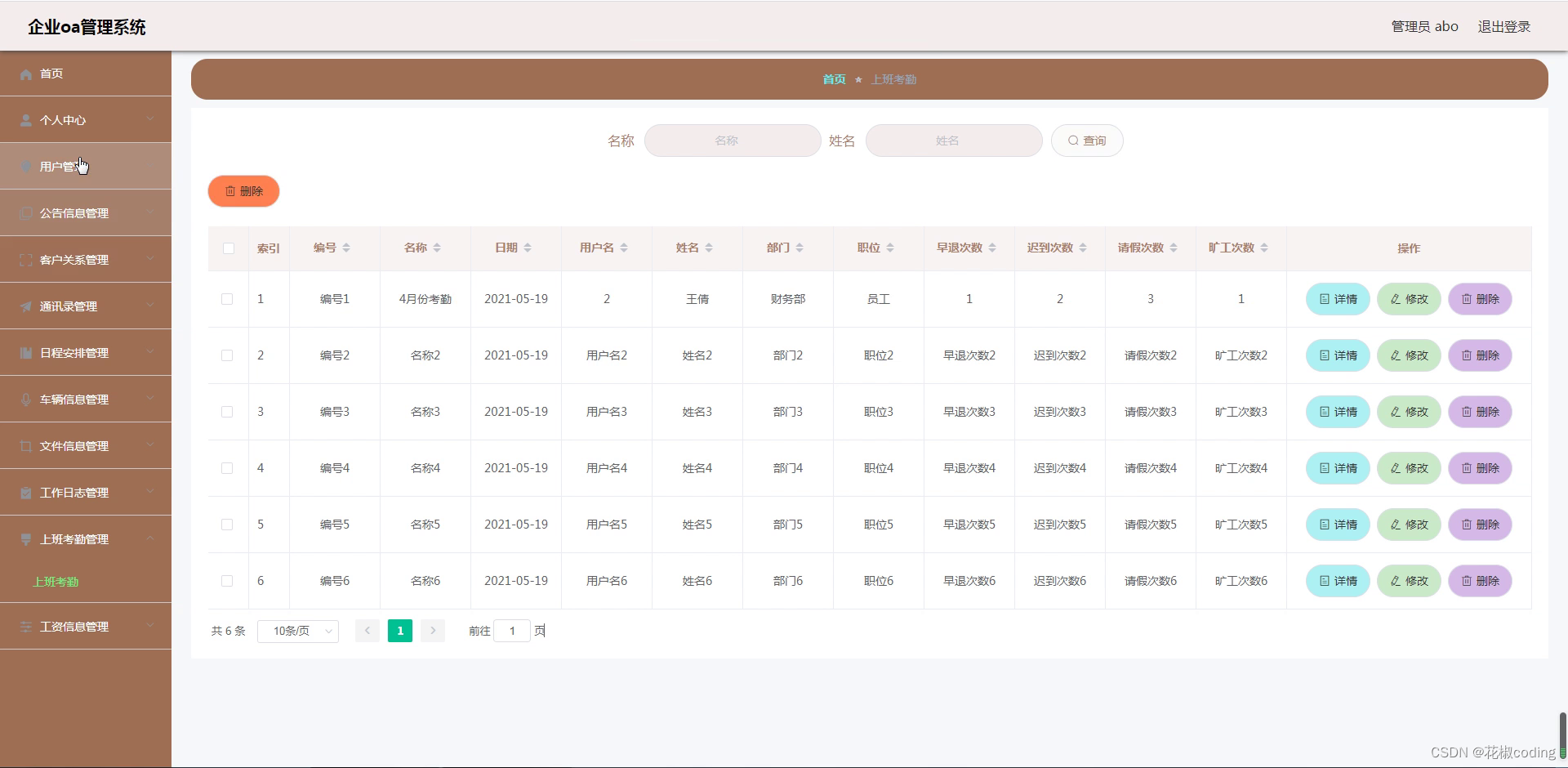1568x768 pixels.
Task: Sort the 日期 column using its sort arrows
Action: click(x=528, y=248)
